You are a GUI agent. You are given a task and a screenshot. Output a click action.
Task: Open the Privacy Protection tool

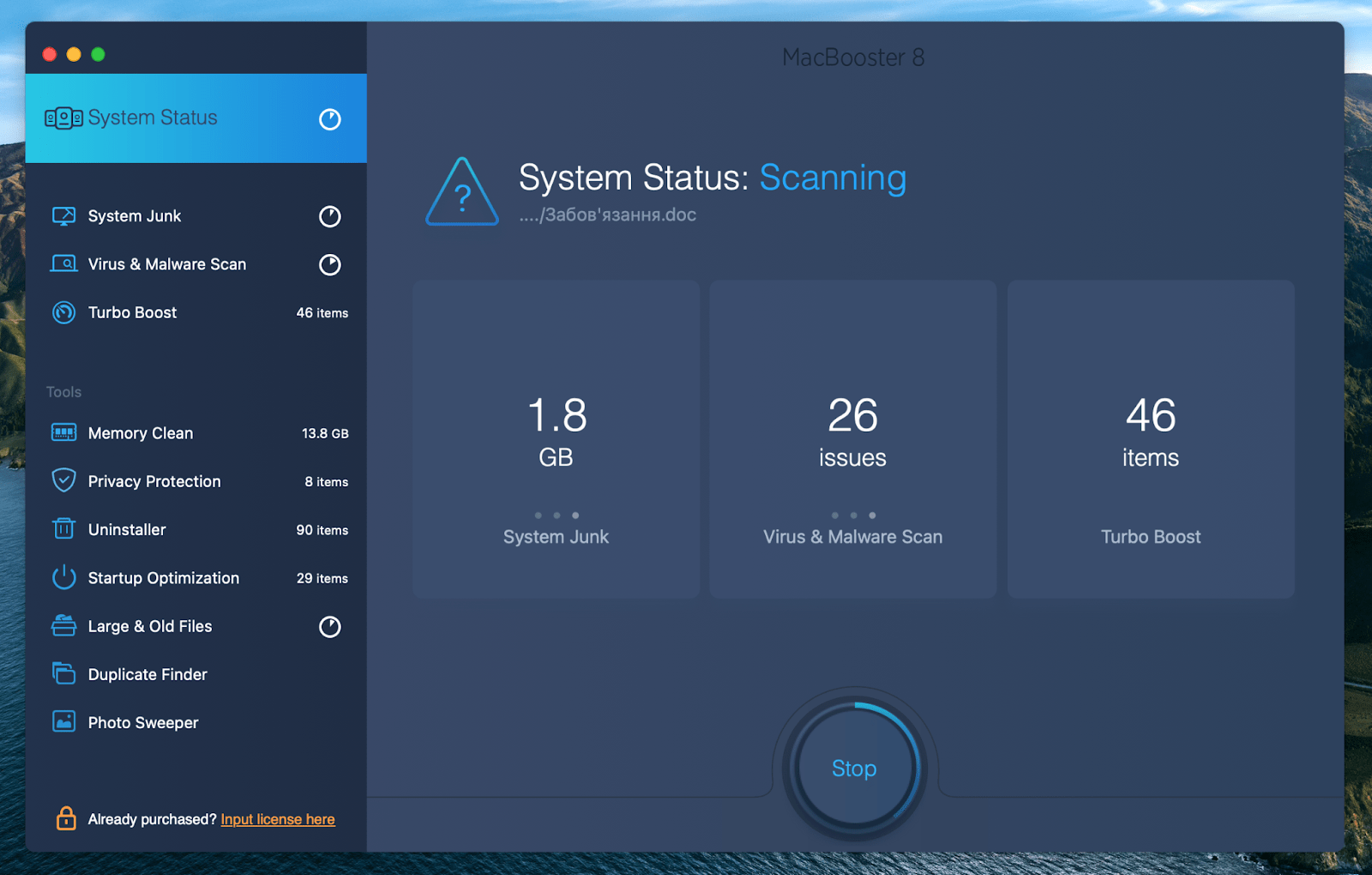[196, 481]
